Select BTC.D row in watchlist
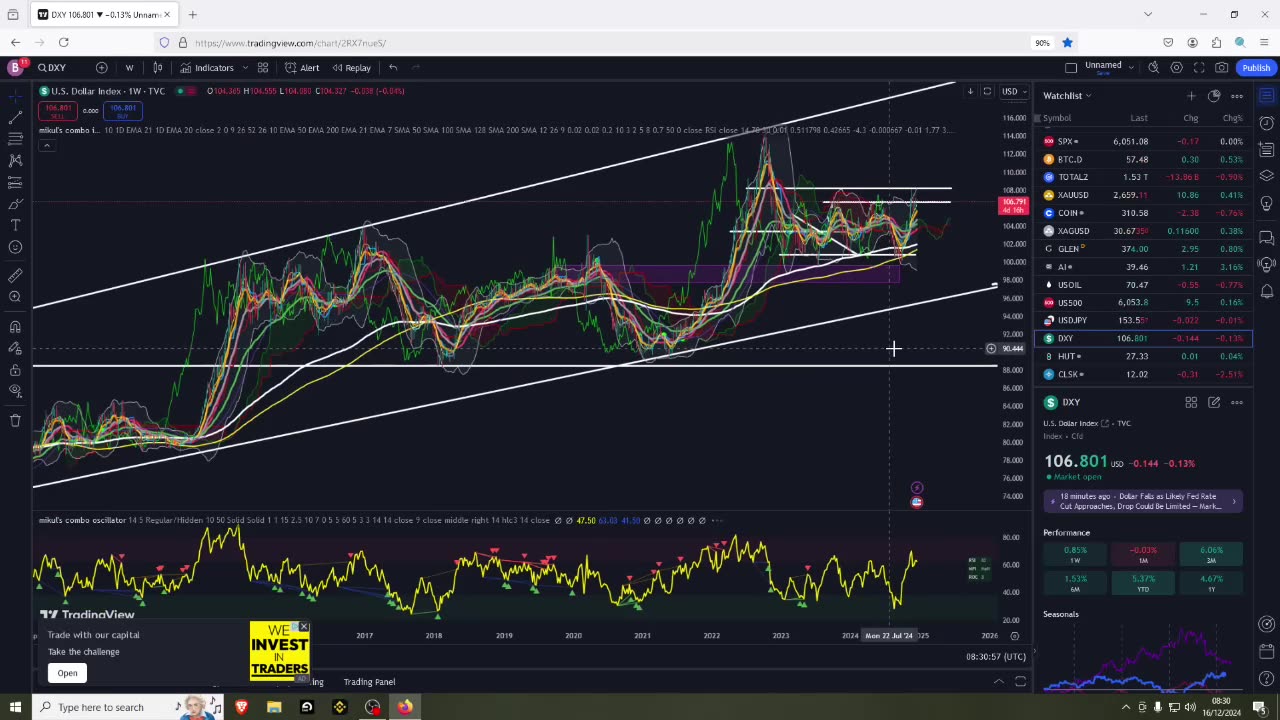The height and width of the screenshot is (720, 1280). point(1142,159)
